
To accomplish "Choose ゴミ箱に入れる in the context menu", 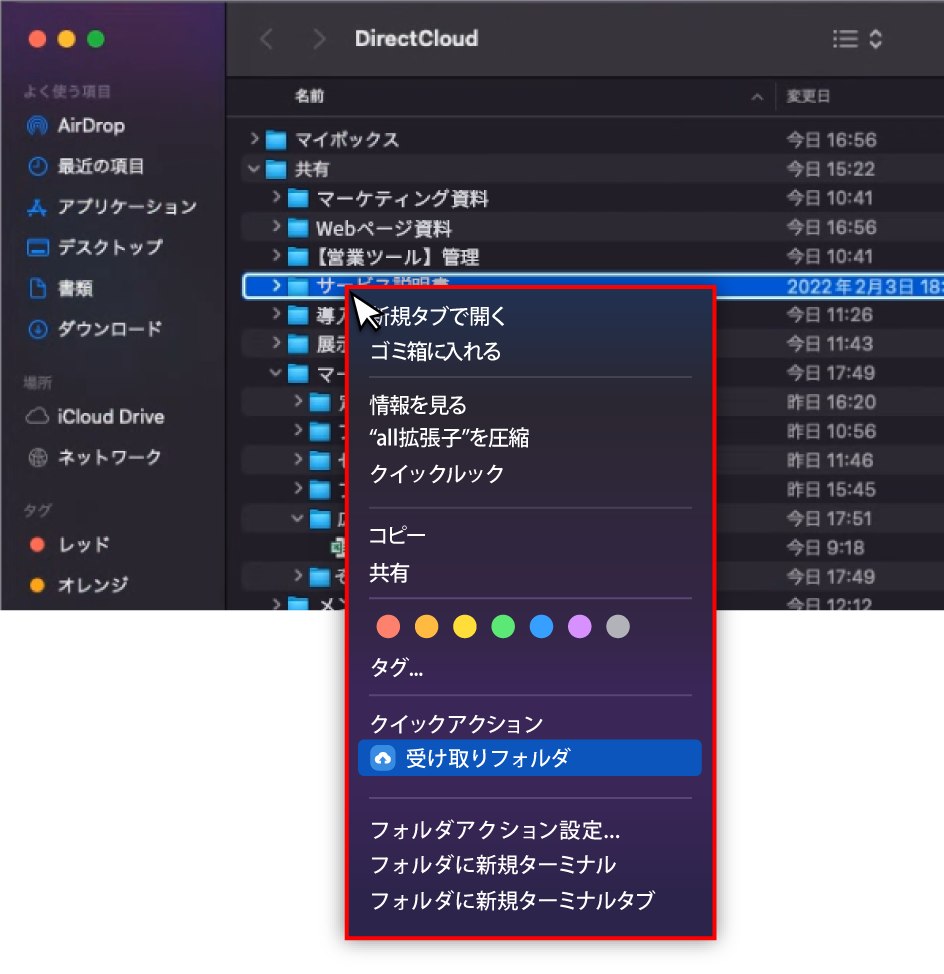I will tap(435, 352).
